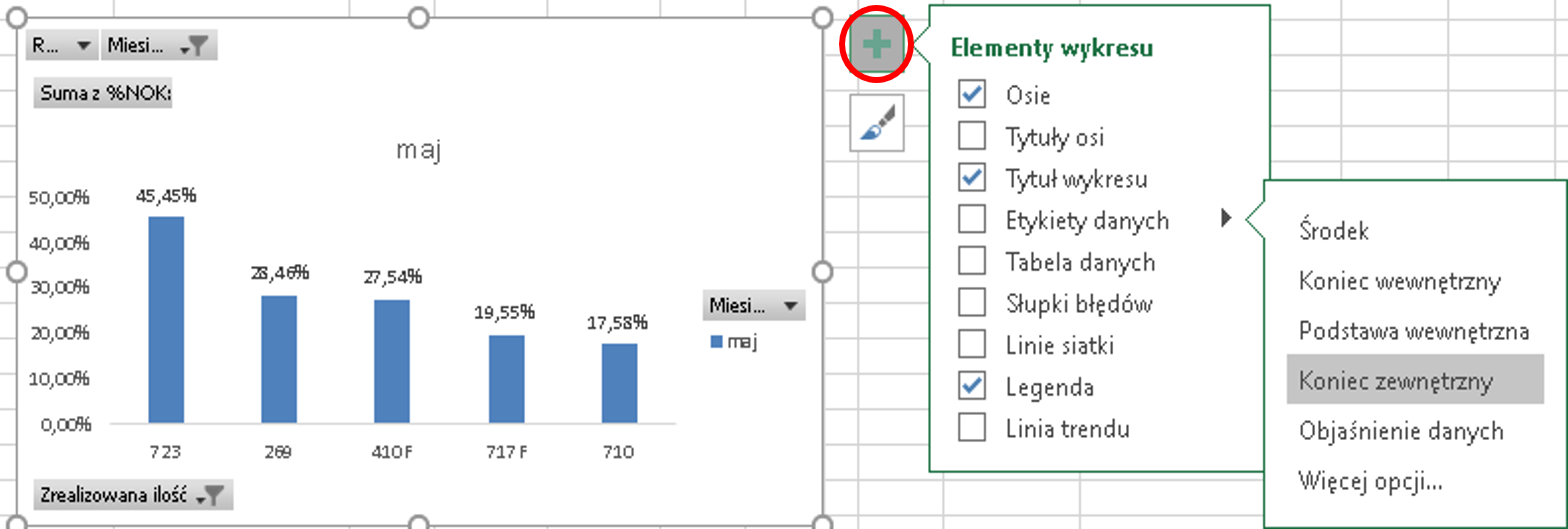The image size is (1568, 529).
Task: Open Więcej opcji... for data labels
Action: pos(1370,482)
